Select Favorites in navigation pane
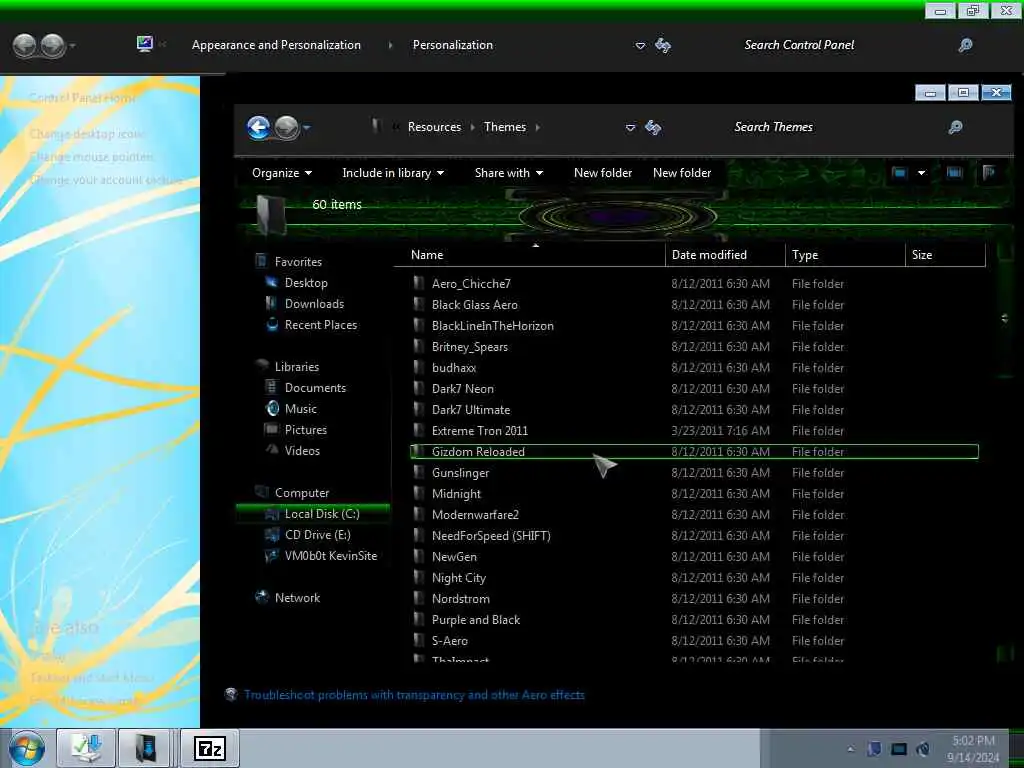 (x=298, y=262)
